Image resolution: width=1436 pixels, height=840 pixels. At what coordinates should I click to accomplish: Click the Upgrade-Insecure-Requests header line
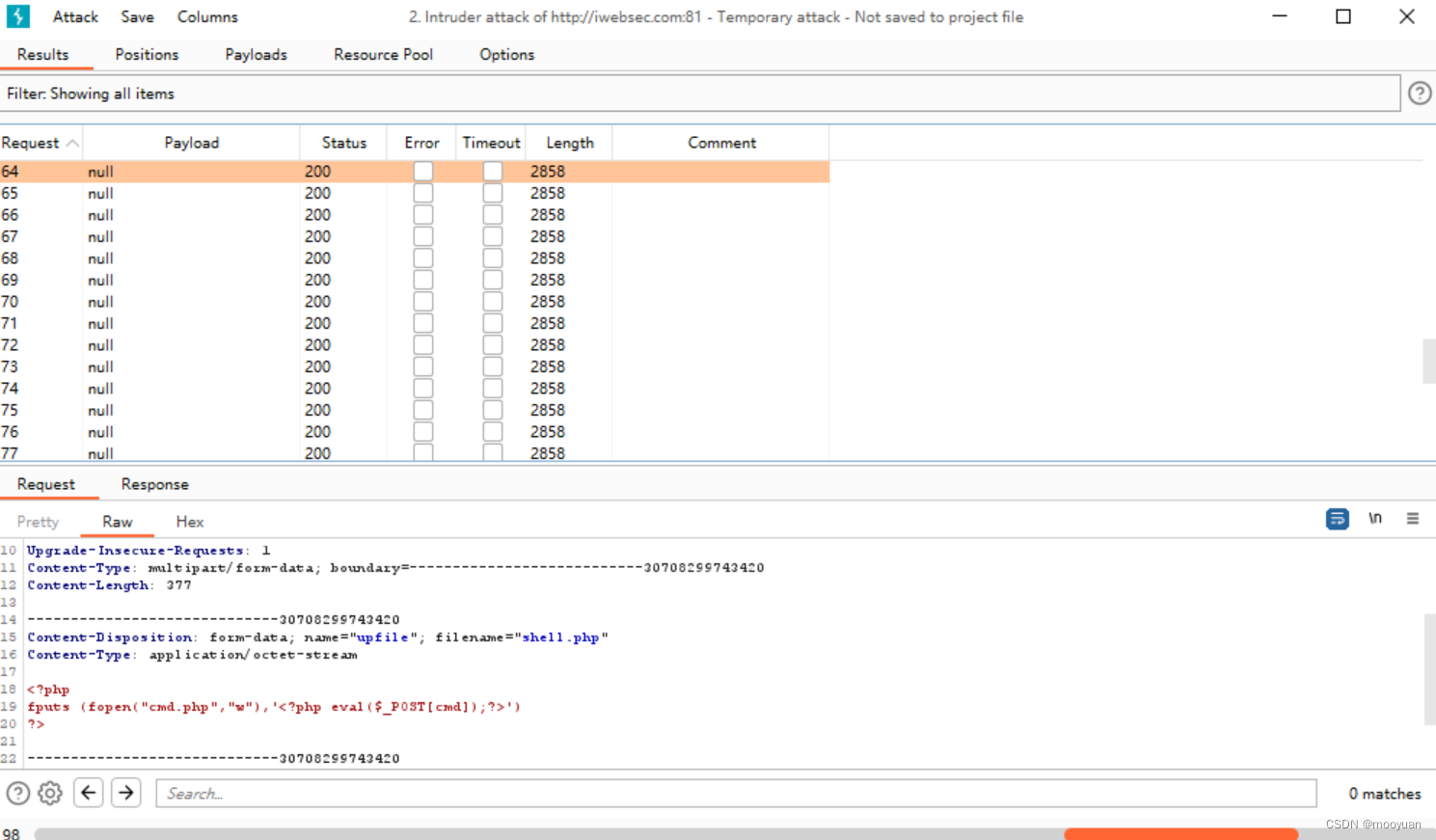tap(149, 551)
